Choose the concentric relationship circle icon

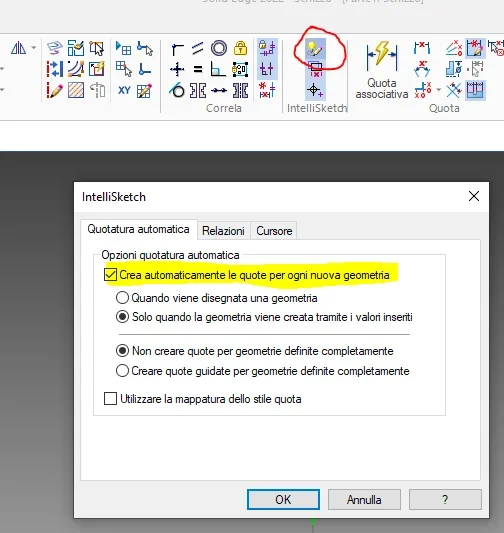point(219,48)
